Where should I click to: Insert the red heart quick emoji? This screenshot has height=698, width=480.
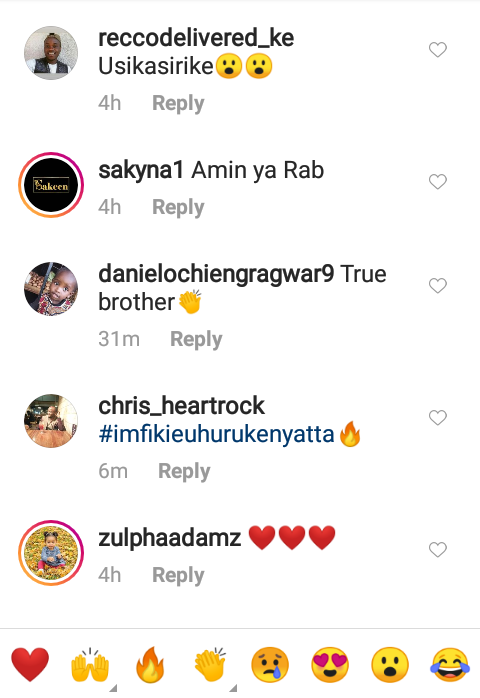point(30,665)
